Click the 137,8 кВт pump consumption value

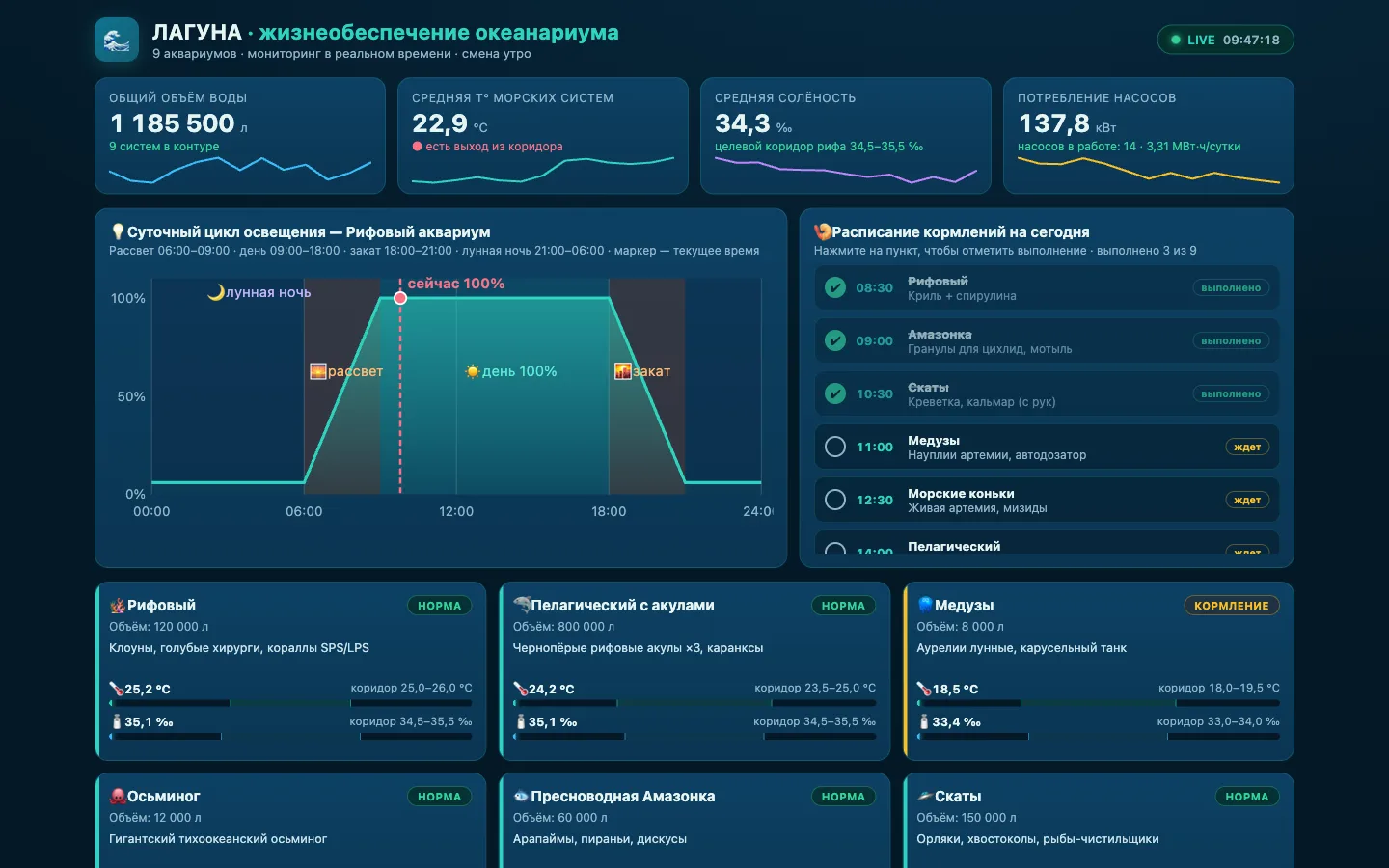pos(1067,123)
